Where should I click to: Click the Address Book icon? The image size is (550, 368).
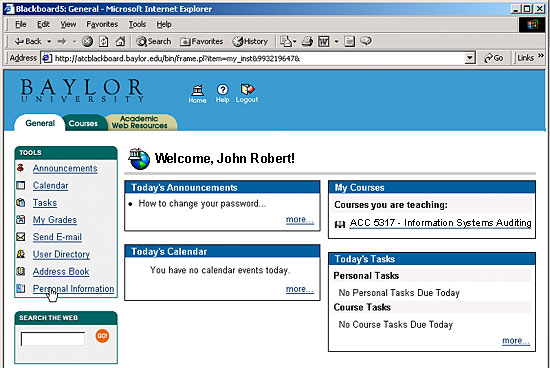point(21,271)
